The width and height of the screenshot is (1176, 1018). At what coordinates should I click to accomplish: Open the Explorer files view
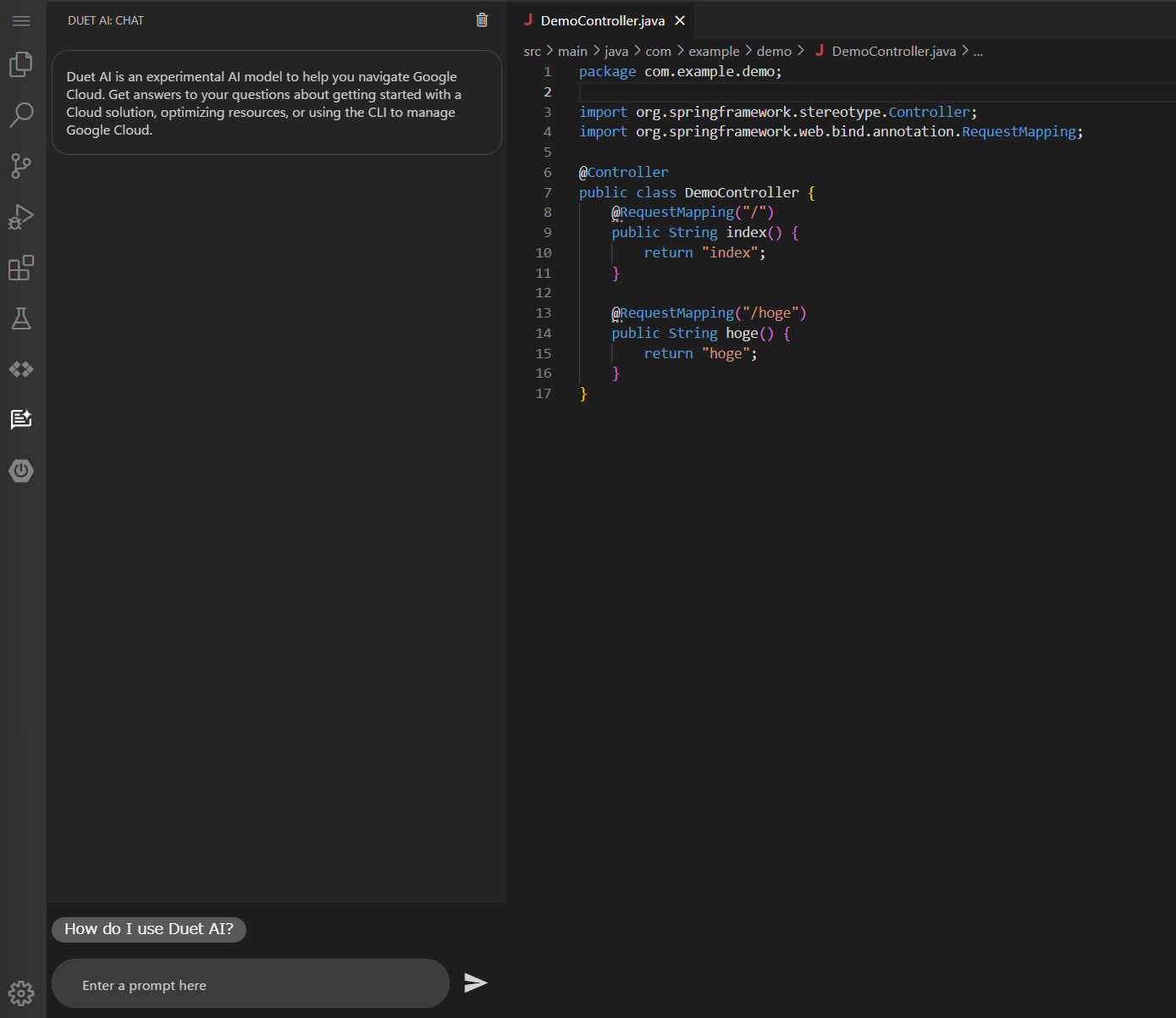21,64
